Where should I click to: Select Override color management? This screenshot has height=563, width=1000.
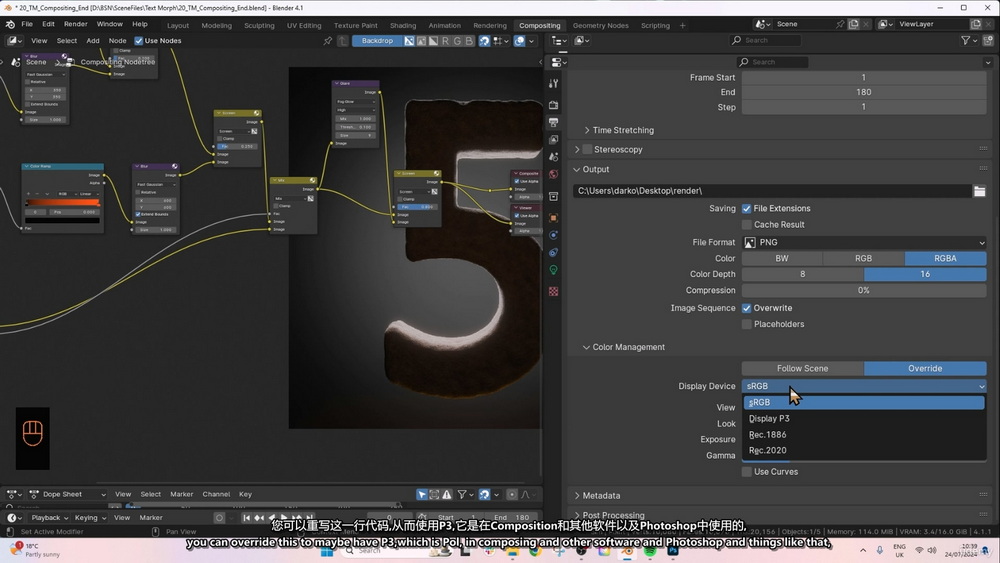tap(925, 369)
